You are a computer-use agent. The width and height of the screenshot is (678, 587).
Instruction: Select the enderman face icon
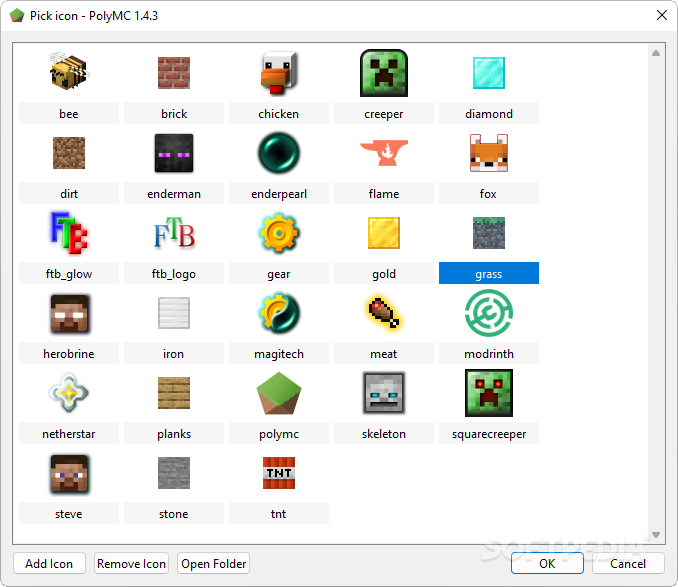pos(174,153)
